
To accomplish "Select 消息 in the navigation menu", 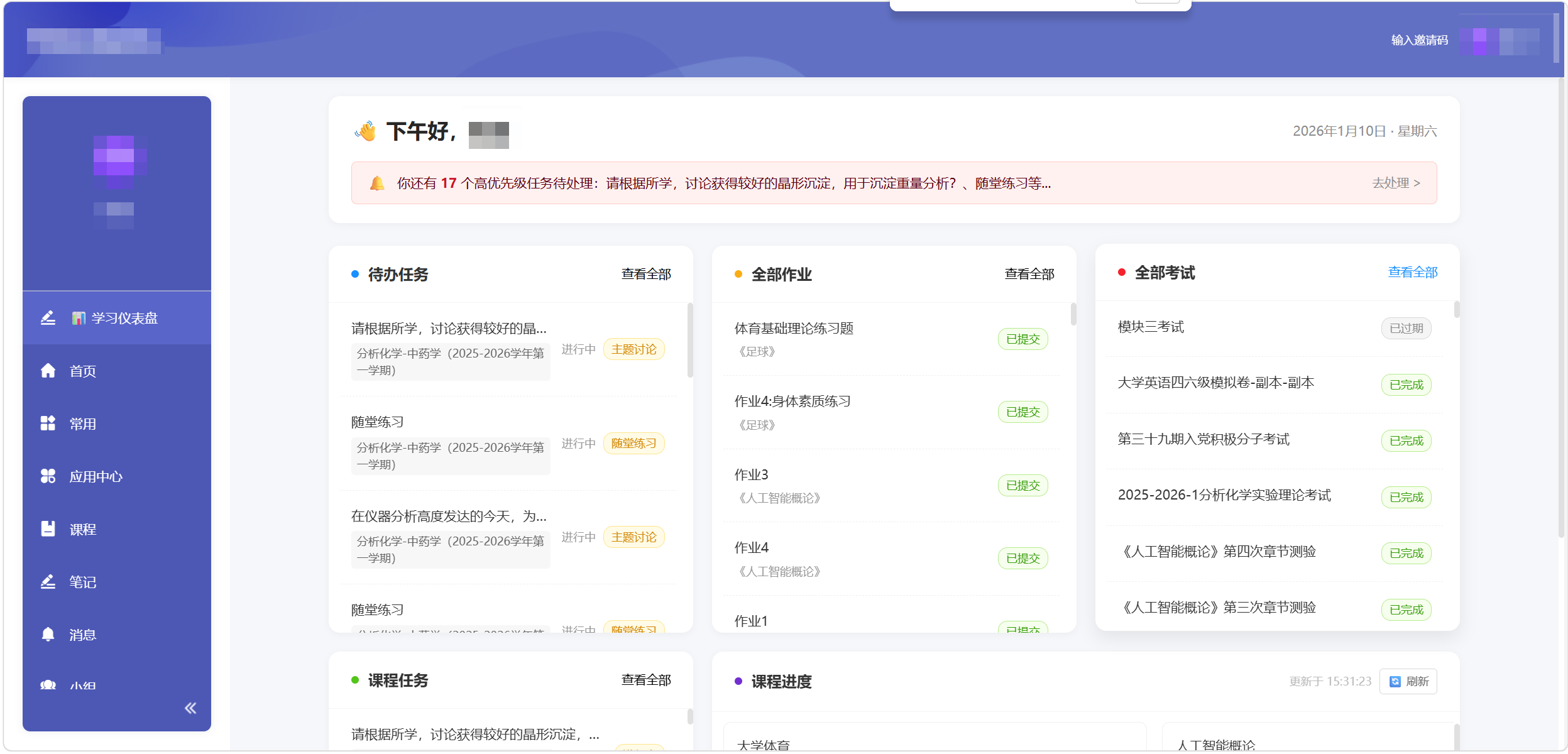I will point(82,635).
